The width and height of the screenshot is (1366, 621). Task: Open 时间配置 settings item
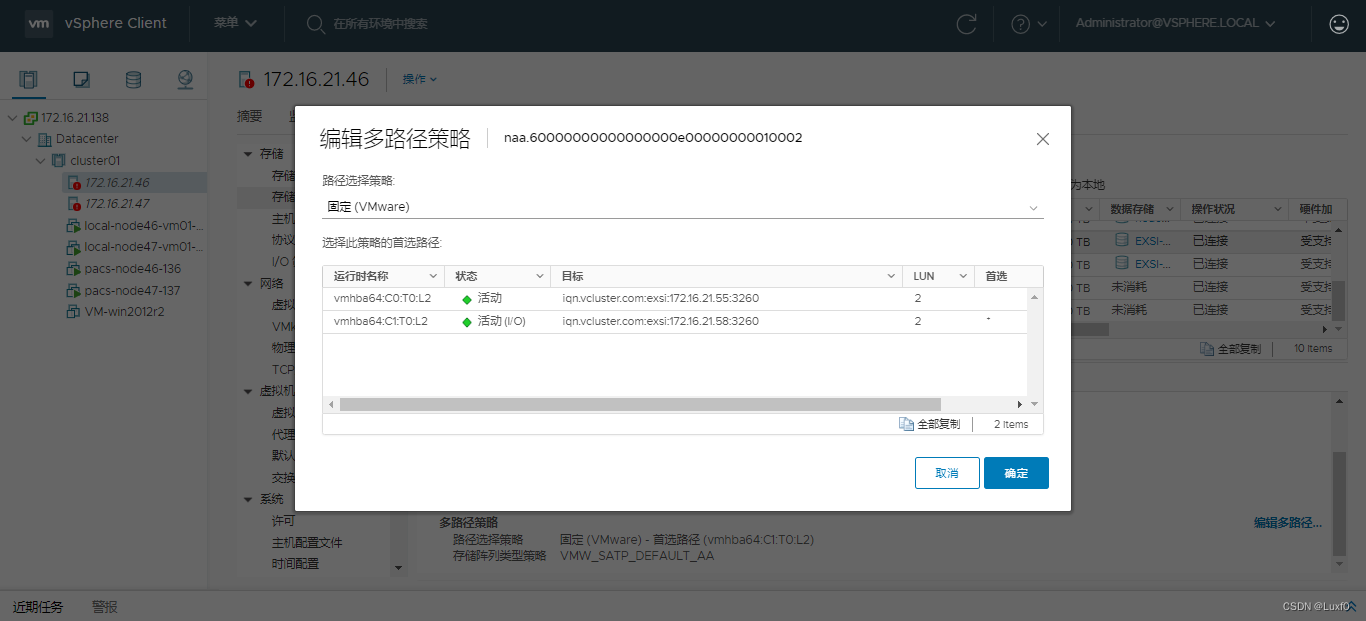296,564
